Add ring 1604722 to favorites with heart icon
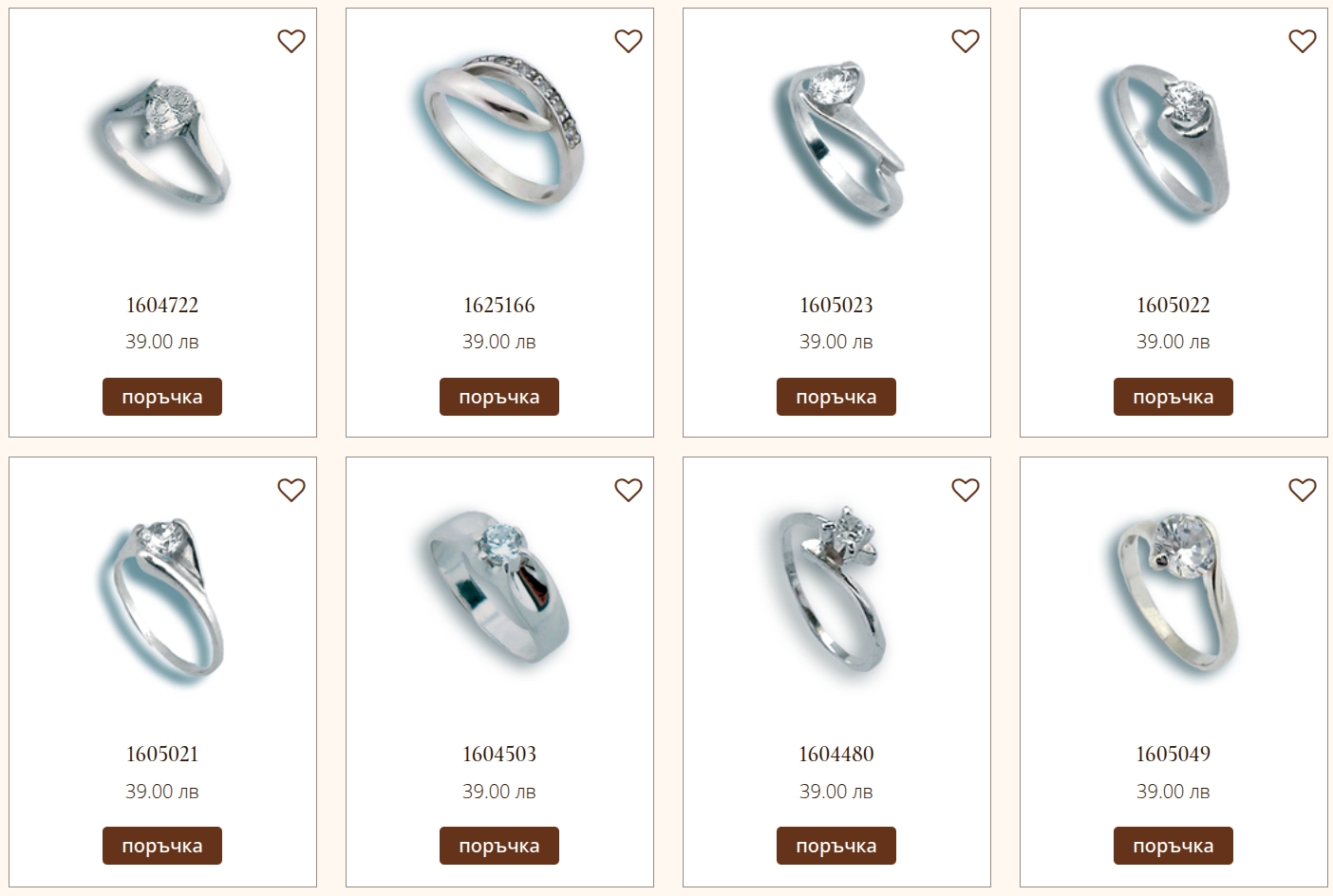Image resolution: width=1333 pixels, height=896 pixels. [291, 41]
